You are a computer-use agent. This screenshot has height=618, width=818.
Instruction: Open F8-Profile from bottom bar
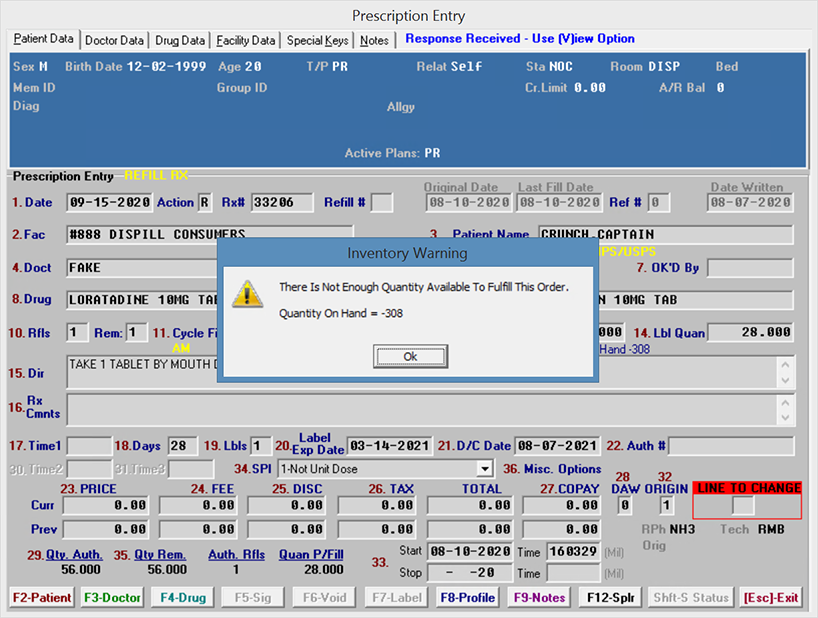468,598
